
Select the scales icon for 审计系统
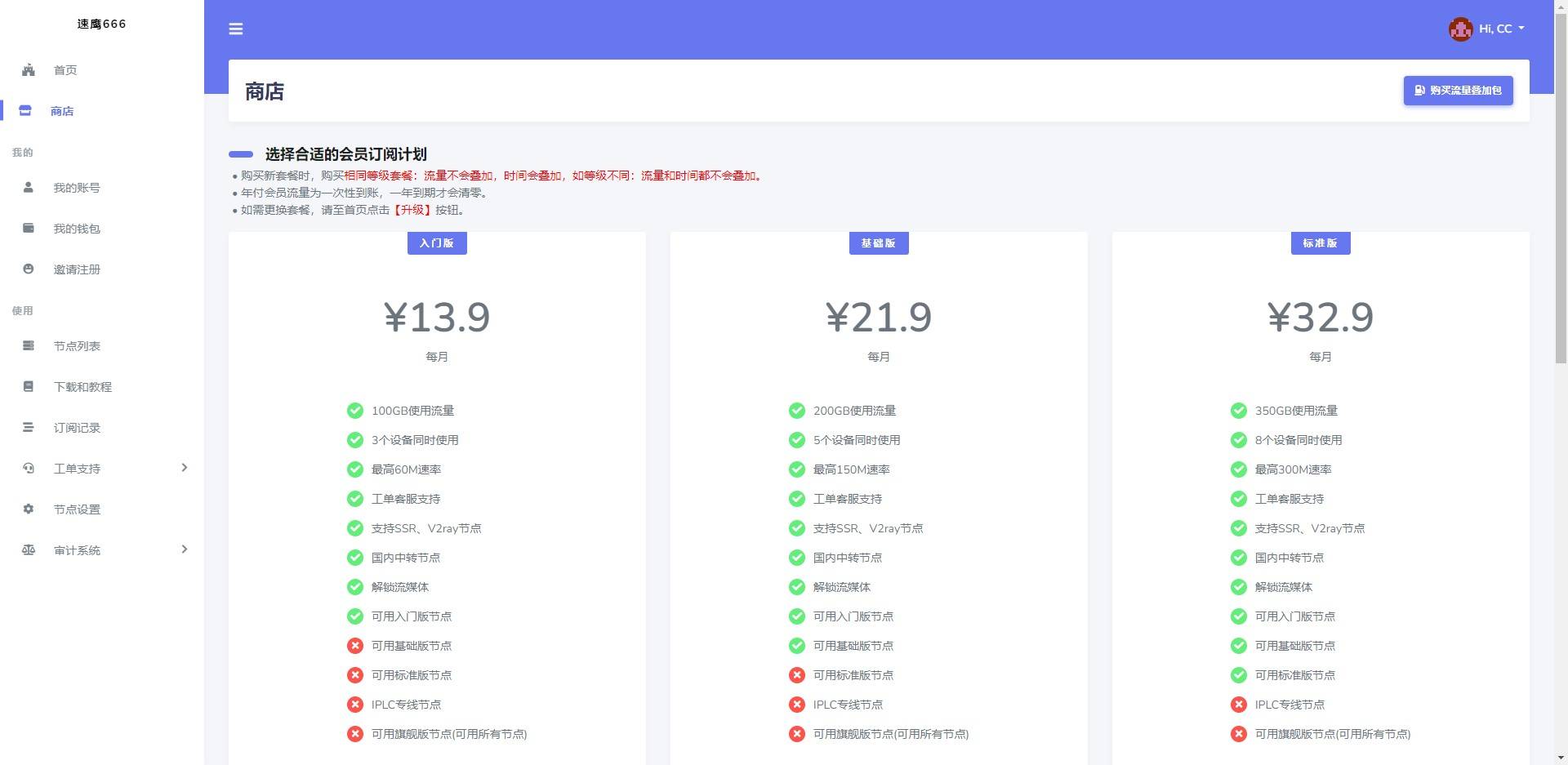pos(29,549)
